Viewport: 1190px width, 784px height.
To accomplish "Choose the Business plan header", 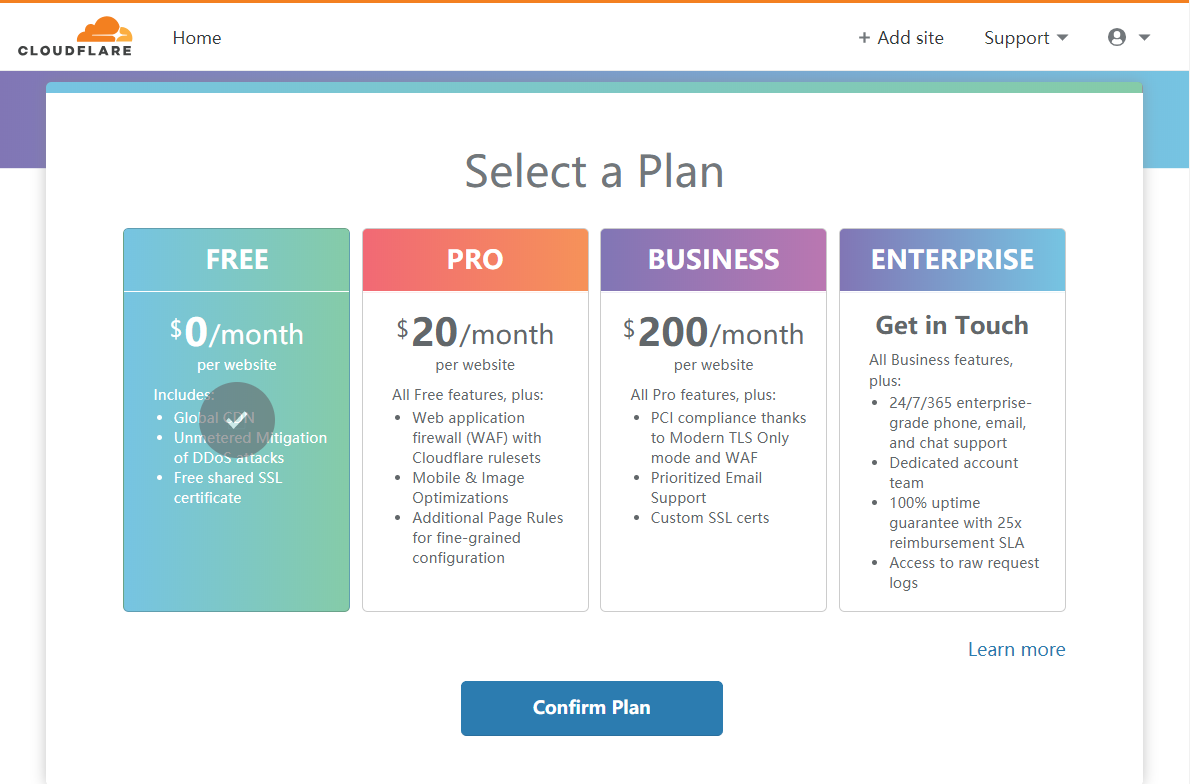I will tap(713, 260).
